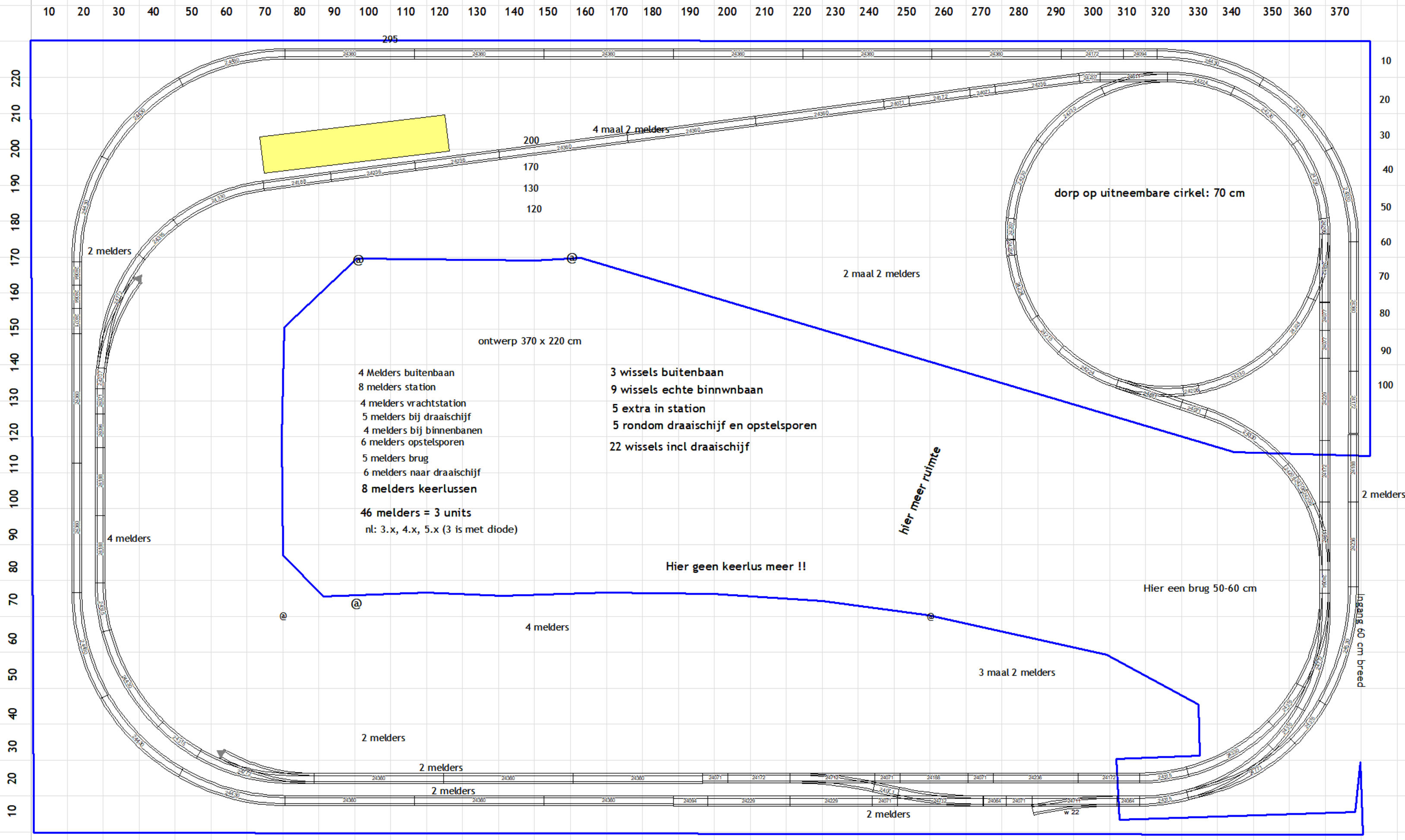Select the 'ontwerp 370 x 220 cm' text

(x=530, y=341)
